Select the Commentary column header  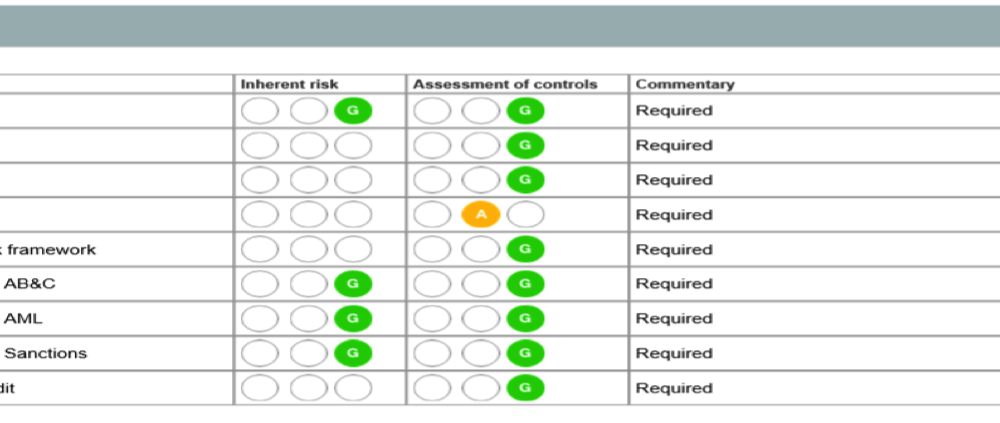click(685, 84)
